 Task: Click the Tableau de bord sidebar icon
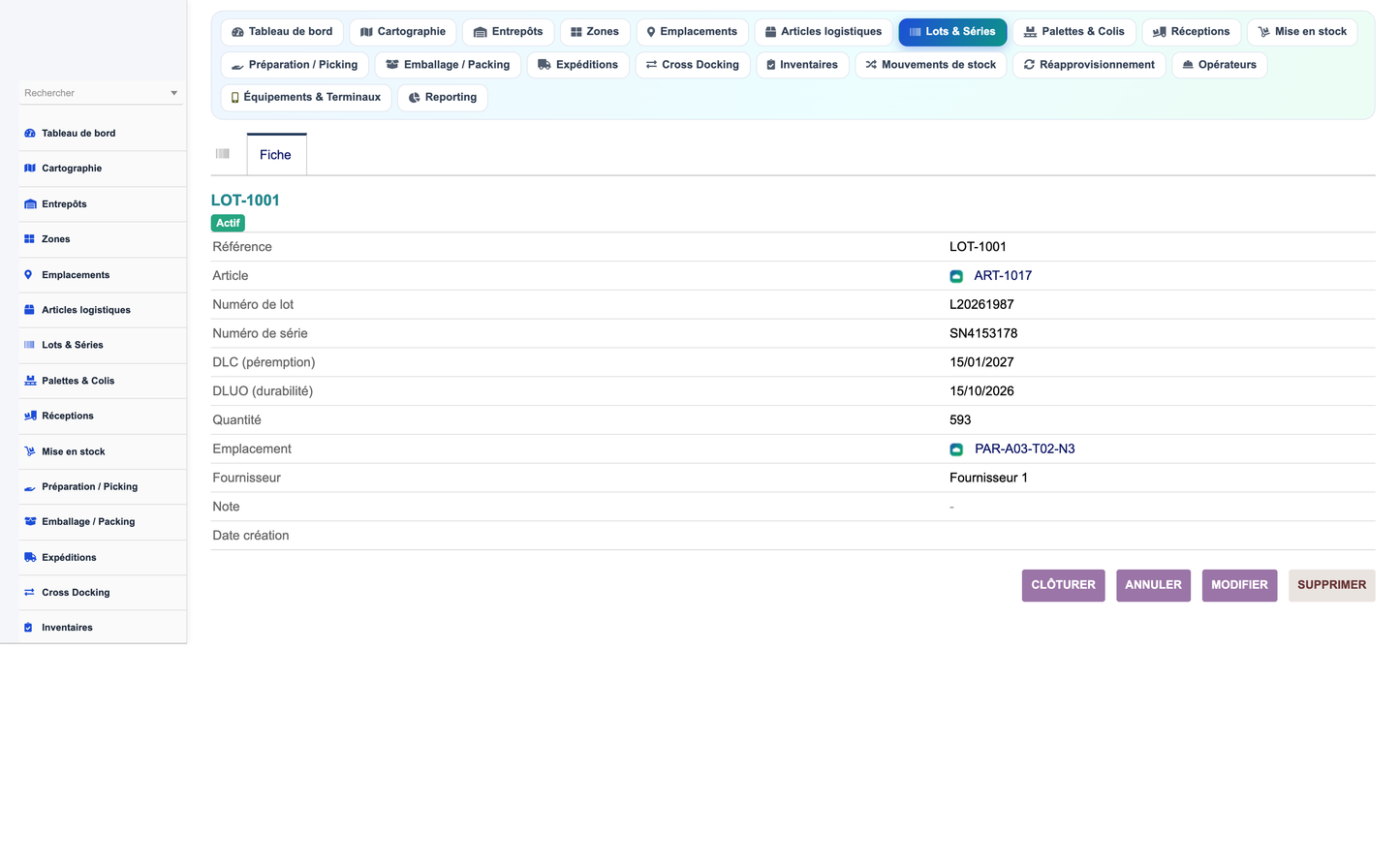[x=30, y=134]
